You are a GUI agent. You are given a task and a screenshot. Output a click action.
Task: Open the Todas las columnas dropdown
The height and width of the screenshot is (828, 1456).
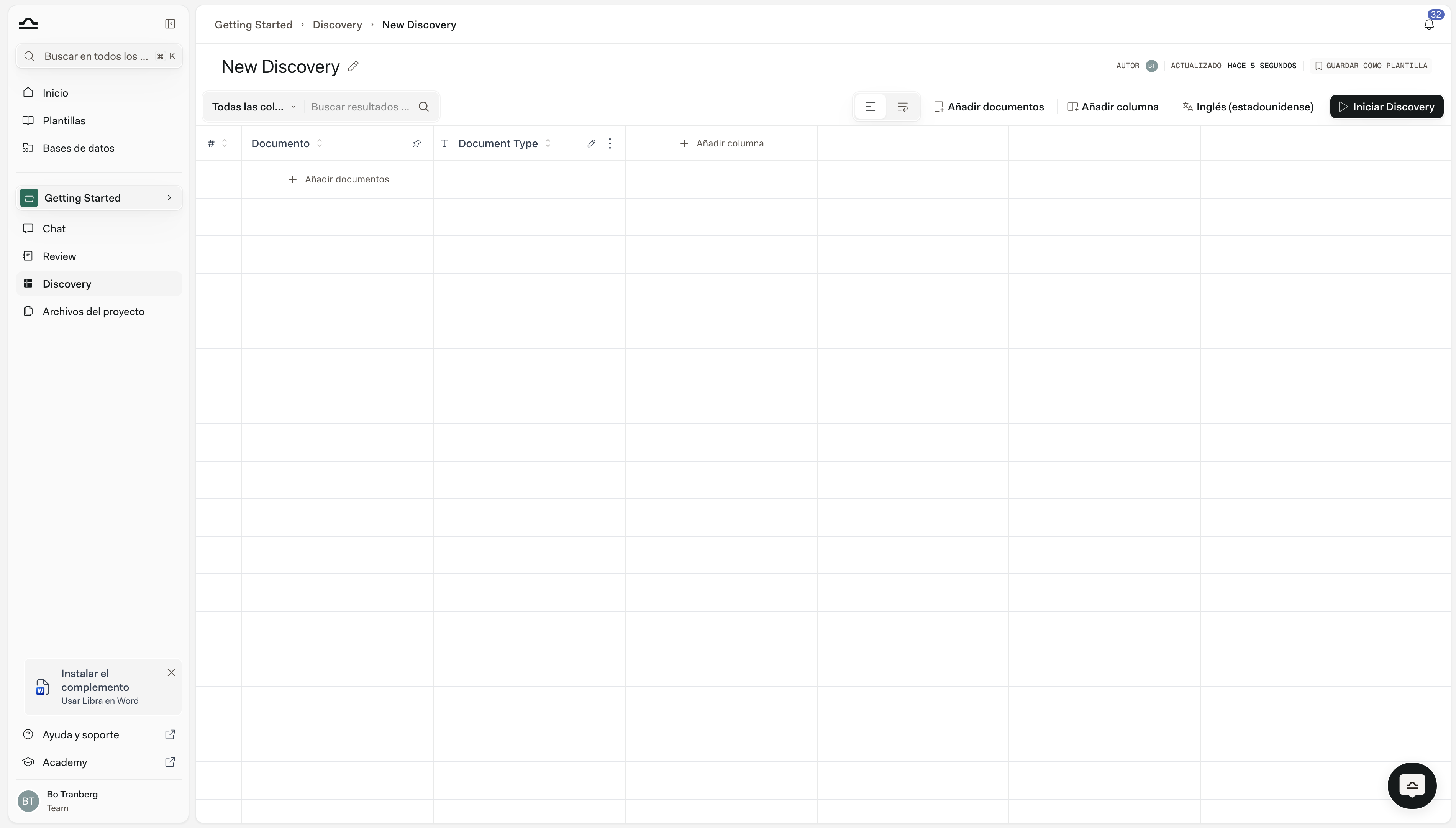254,107
